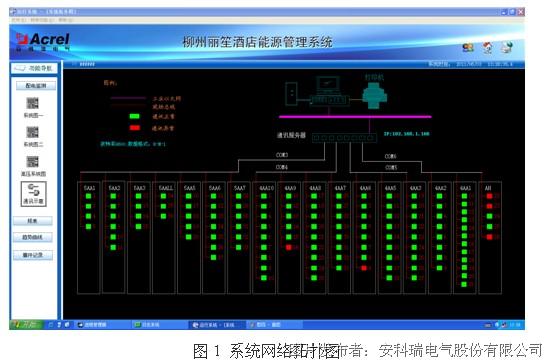This screenshot has width=552, height=363.
Task: Click the third menu in the menu bar
Action: [x=65, y=20]
